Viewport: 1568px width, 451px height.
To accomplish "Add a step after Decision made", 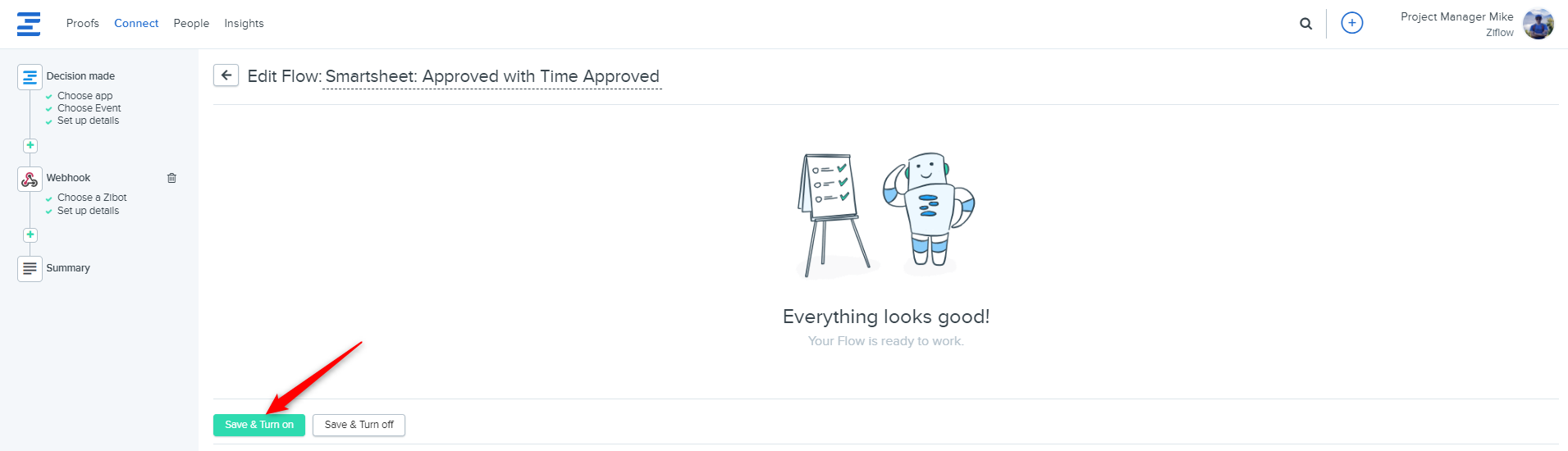I will click(x=30, y=145).
